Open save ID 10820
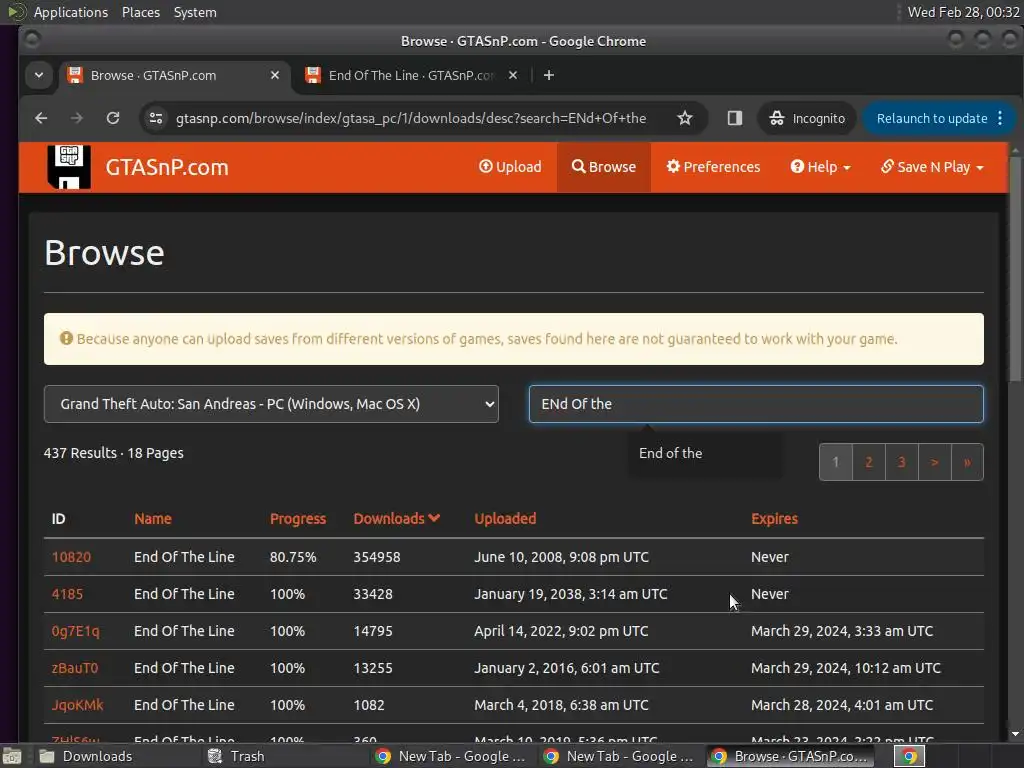This screenshot has width=1024, height=768. [x=71, y=557]
